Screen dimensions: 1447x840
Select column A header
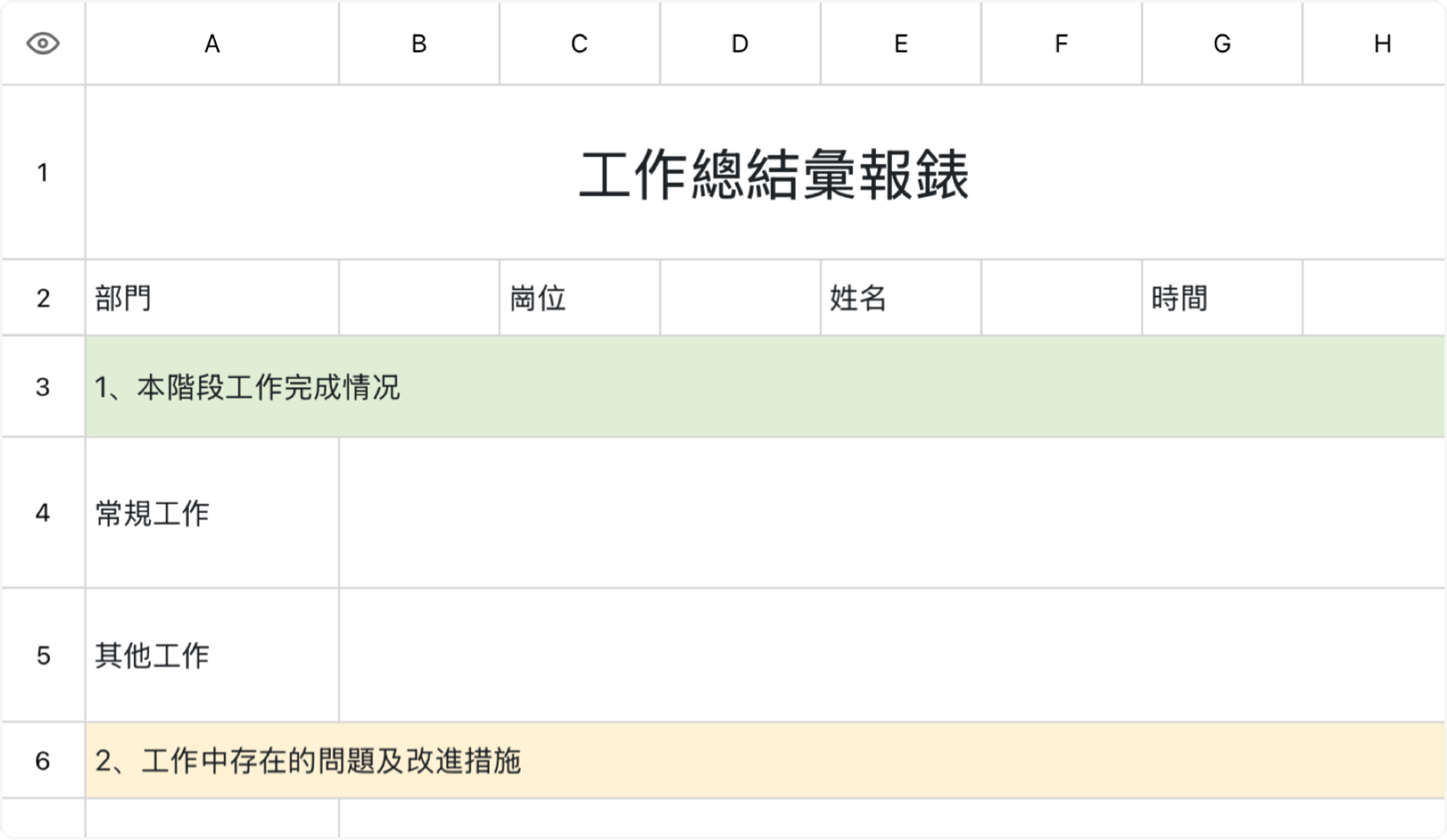[x=212, y=43]
